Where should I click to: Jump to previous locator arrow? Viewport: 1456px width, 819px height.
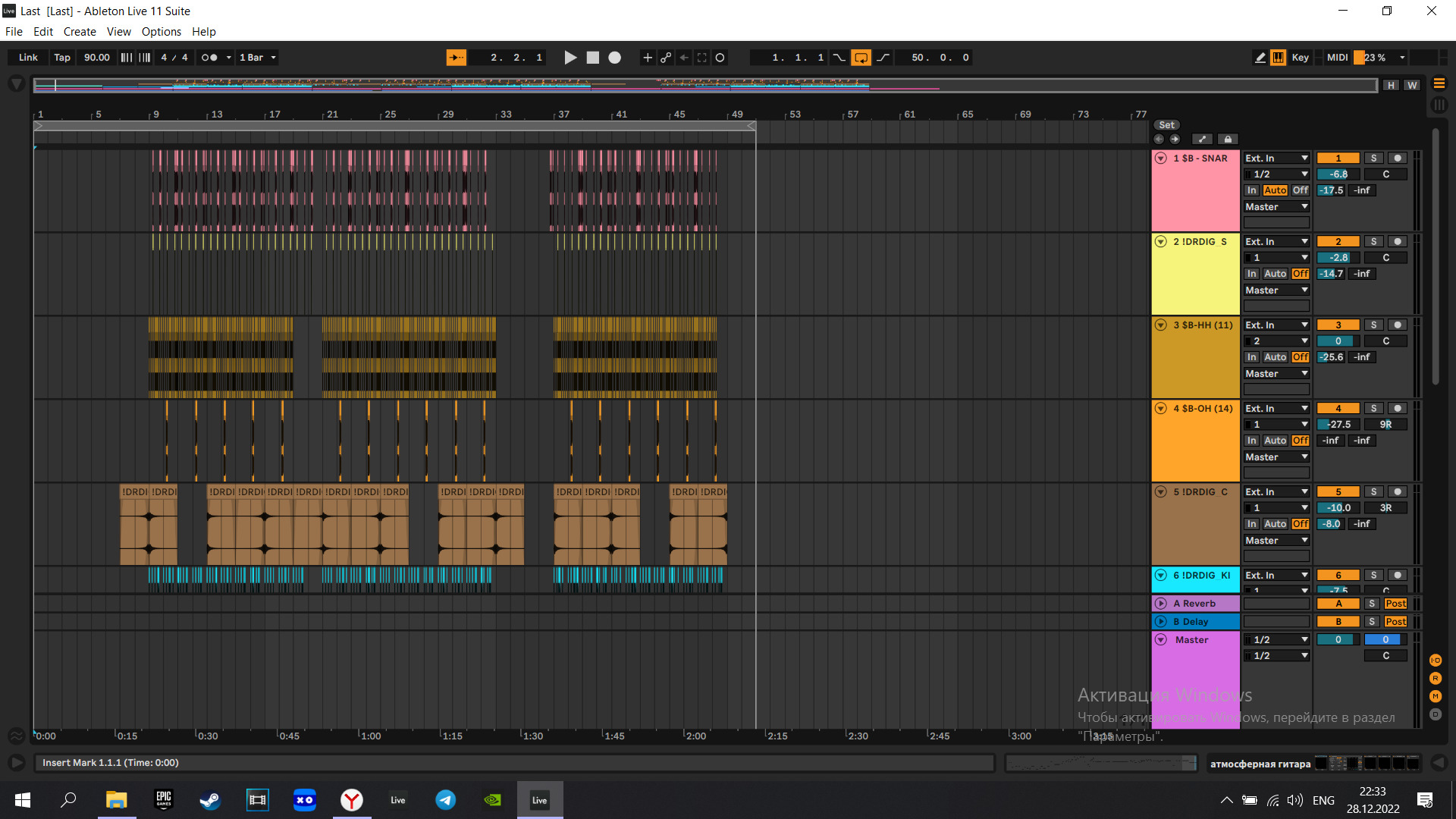tap(1159, 140)
